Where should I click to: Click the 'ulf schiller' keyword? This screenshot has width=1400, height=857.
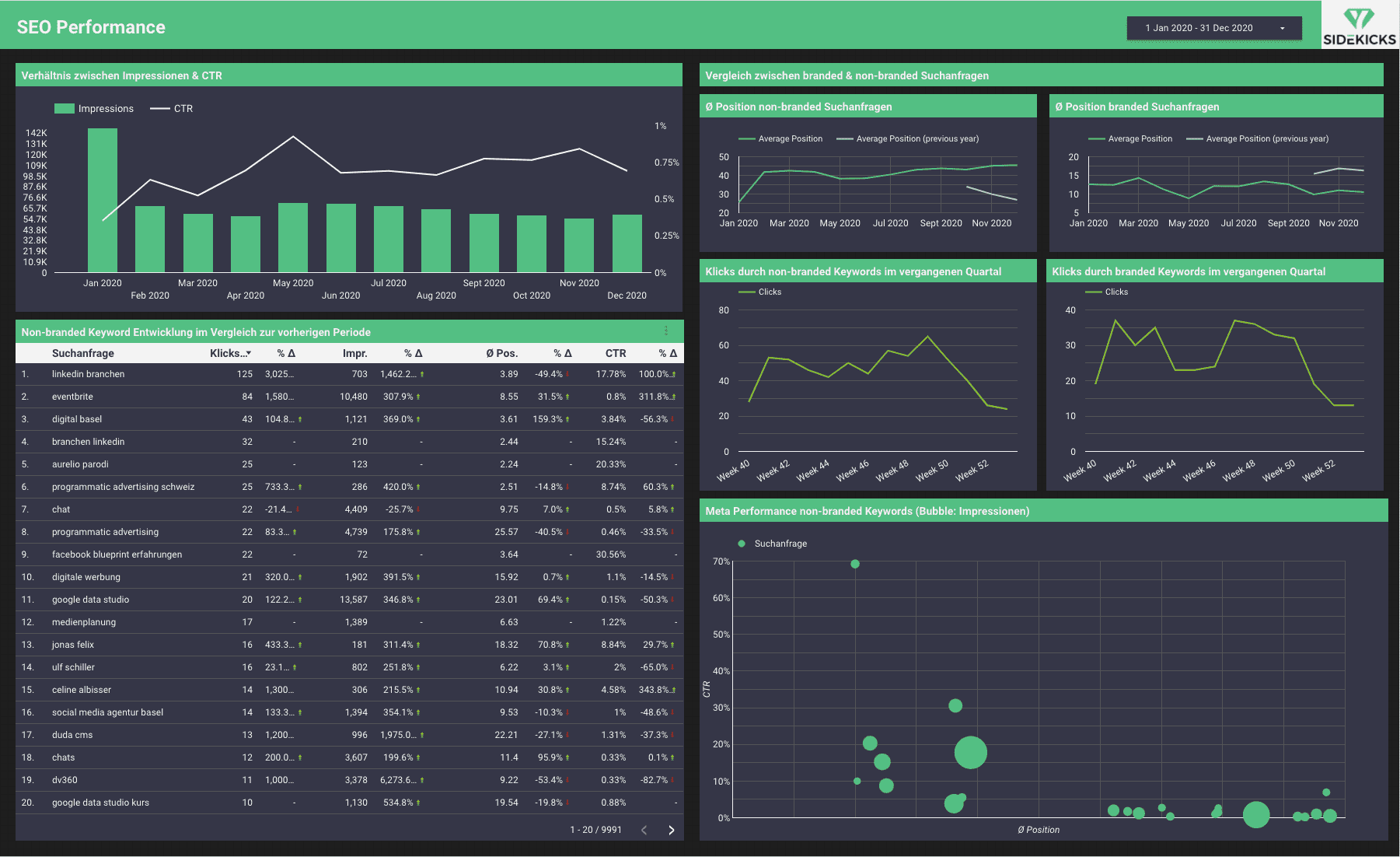73,667
